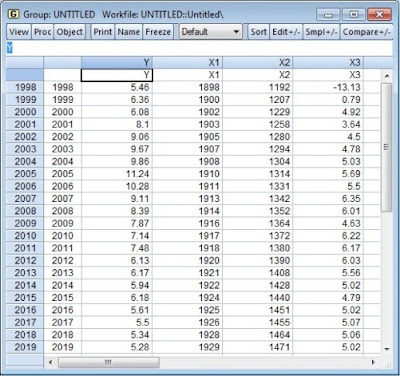Click the horizontal scrollbar thumb
400x376 pixels.
pyautogui.click(x=109, y=362)
